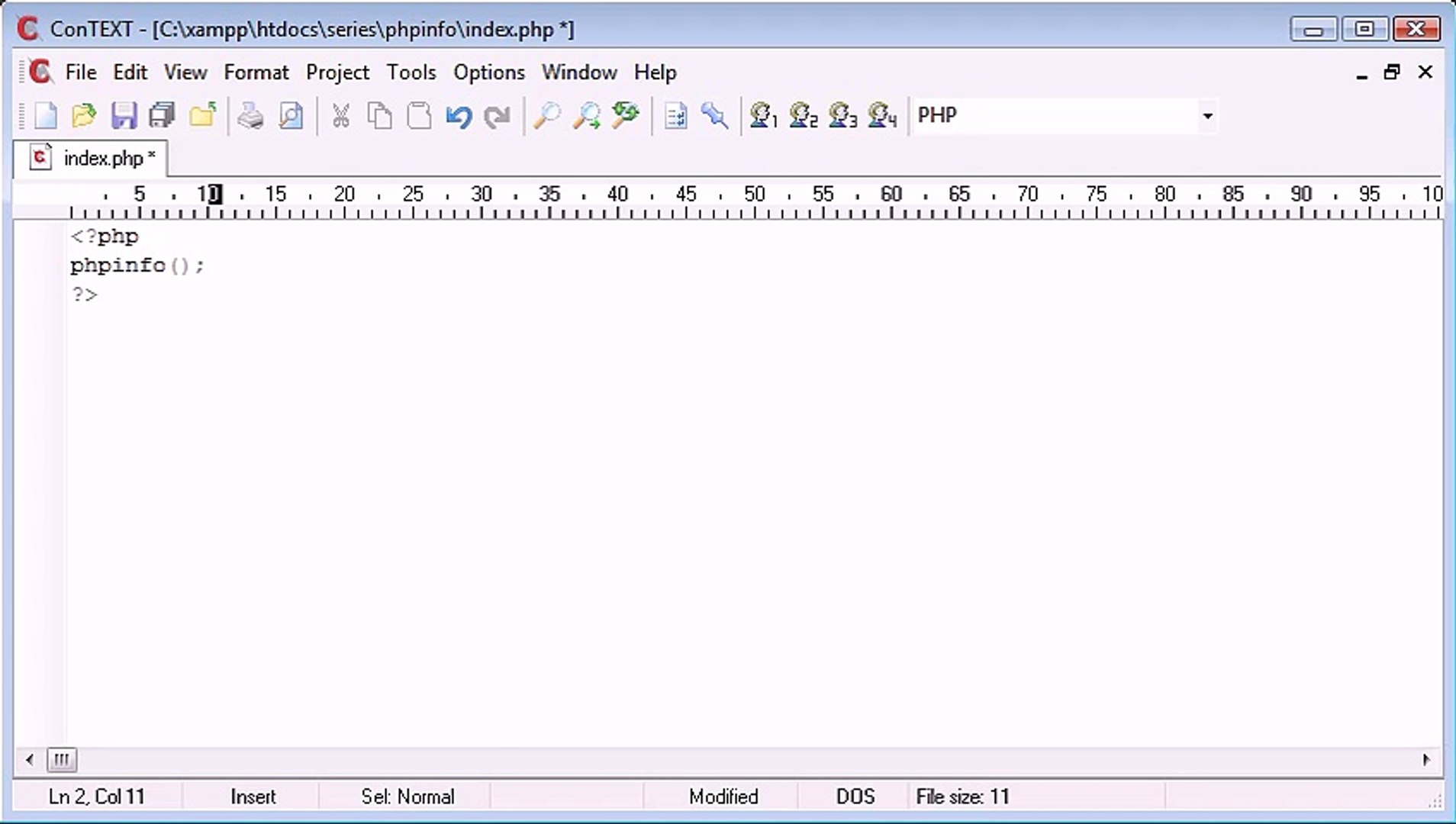Click the horizontal scrollbar right arrow
1456x824 pixels.
[x=1426, y=760]
